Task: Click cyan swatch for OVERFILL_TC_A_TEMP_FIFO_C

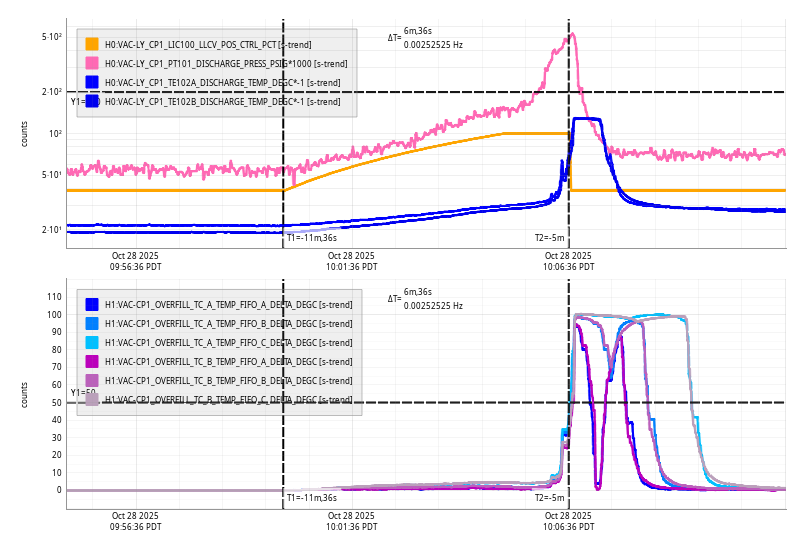Action: pos(92,342)
